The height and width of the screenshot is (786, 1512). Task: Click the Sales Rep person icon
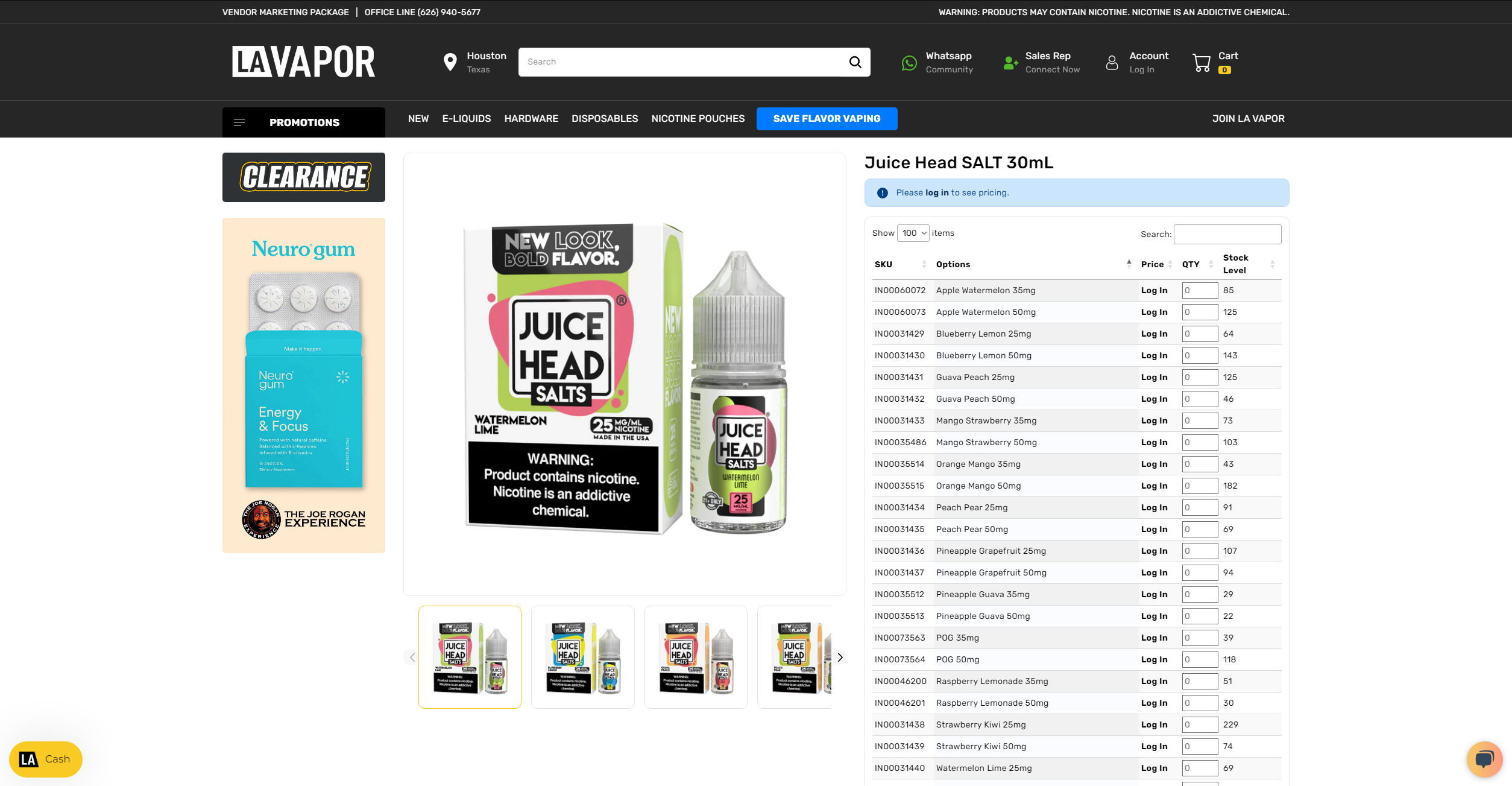coord(1010,63)
